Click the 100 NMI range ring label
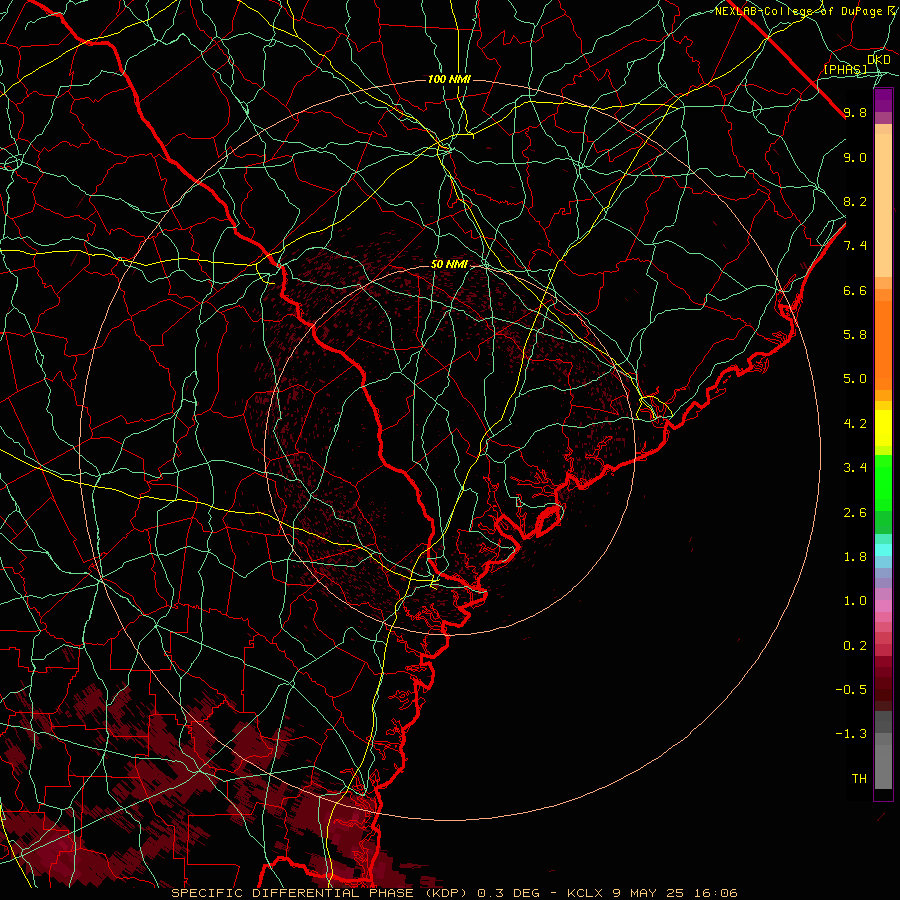Image resolution: width=900 pixels, height=900 pixels. point(449,79)
